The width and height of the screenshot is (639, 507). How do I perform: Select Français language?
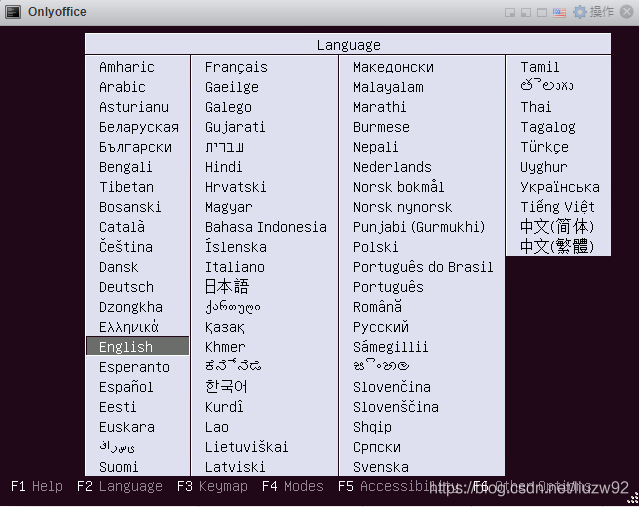click(x=236, y=67)
